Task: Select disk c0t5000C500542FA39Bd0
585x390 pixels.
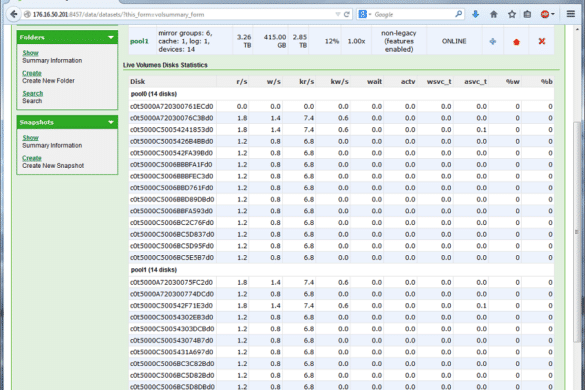Action: (172, 153)
